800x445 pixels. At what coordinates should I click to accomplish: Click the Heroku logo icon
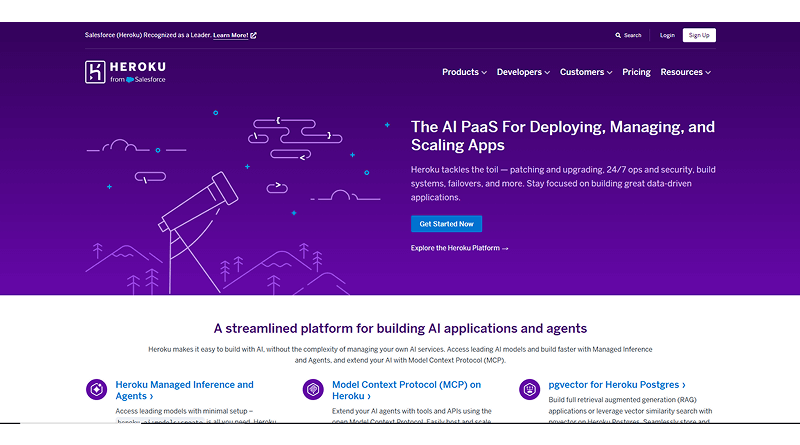click(x=96, y=72)
